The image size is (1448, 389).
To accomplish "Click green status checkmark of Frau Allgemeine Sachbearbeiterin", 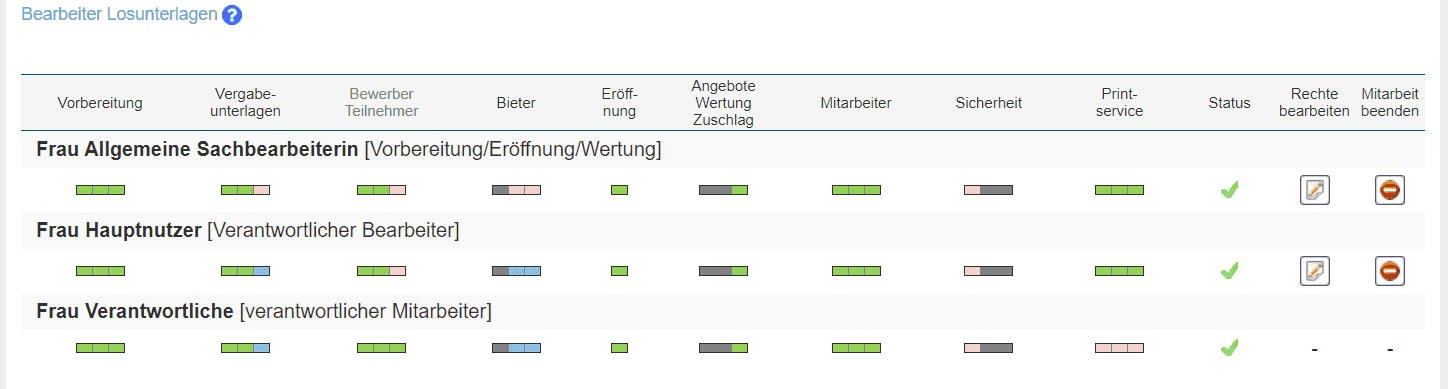I will (1229, 190).
